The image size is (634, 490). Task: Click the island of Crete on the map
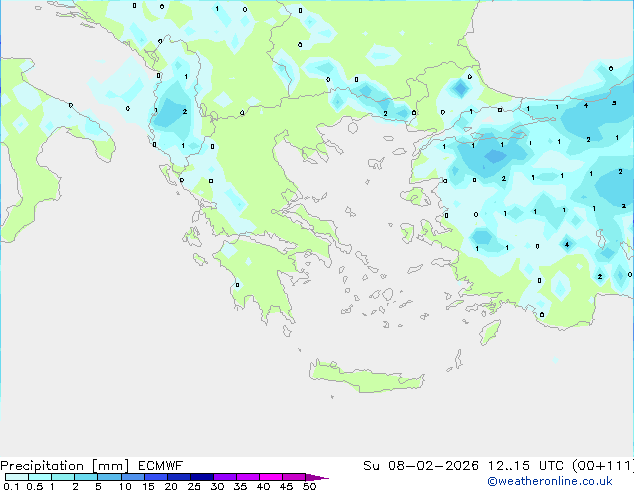point(366,378)
